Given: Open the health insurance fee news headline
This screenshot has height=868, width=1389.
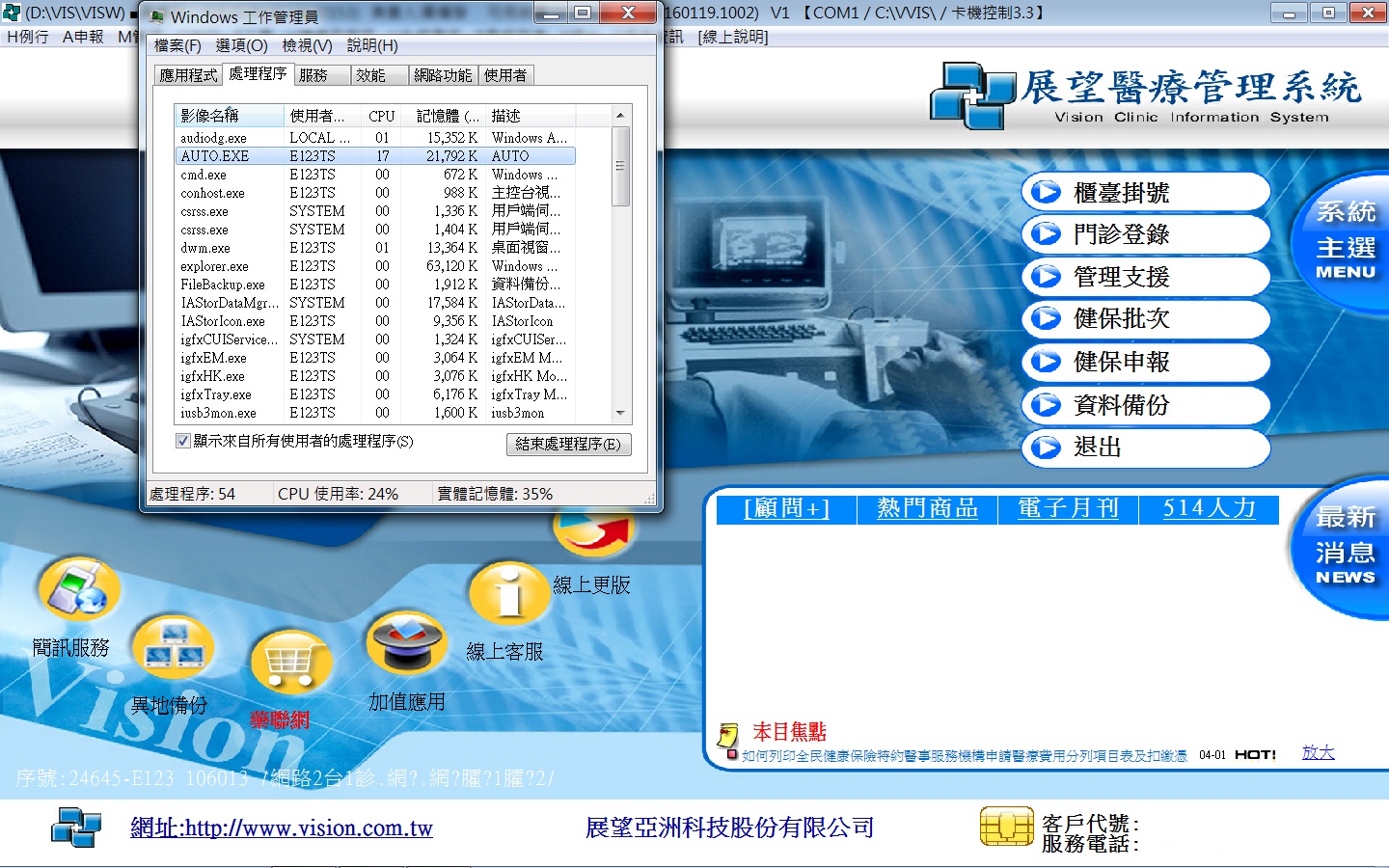Looking at the screenshot, I should (x=965, y=756).
